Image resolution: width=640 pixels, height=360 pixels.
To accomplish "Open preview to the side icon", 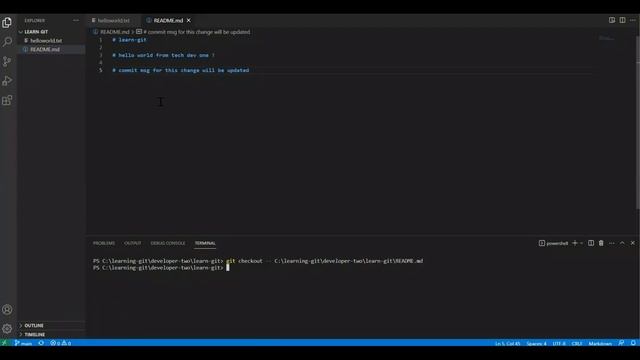I will (x=612, y=20).
